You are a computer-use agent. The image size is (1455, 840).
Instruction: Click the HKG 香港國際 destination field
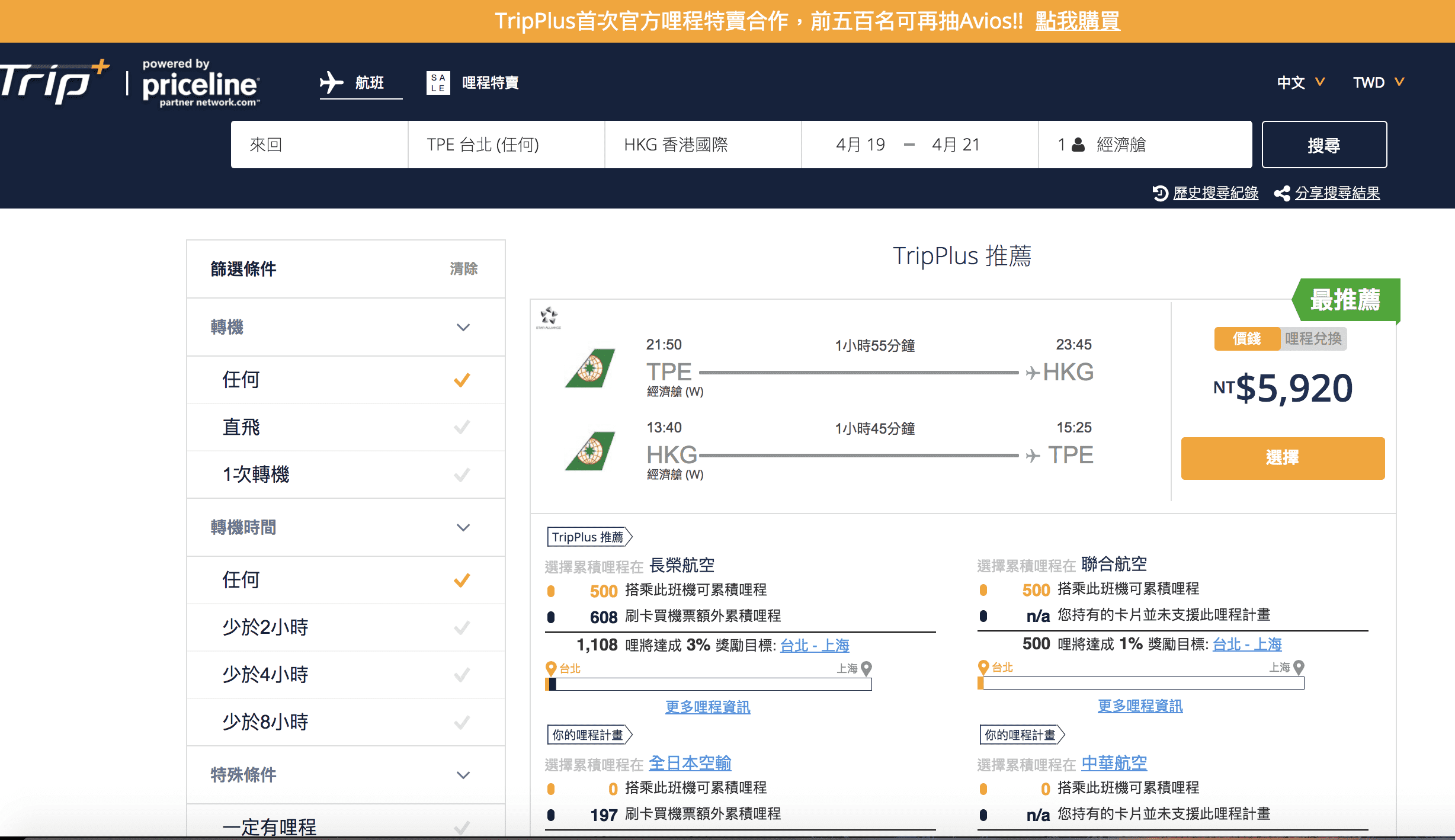[x=703, y=145]
